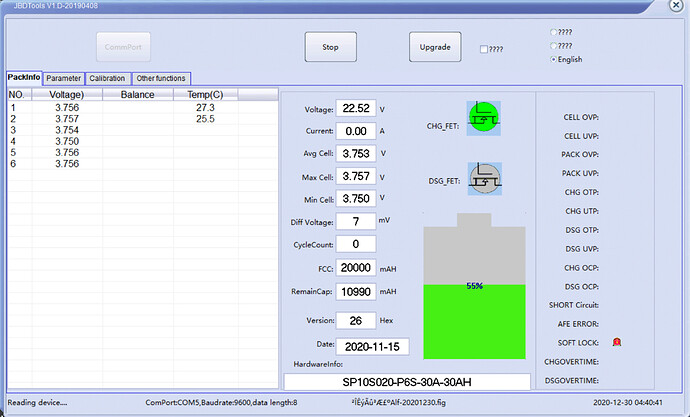Click the HardwareInfo field SP10S020-P6S-30A-30AH

pyautogui.click(x=407, y=382)
